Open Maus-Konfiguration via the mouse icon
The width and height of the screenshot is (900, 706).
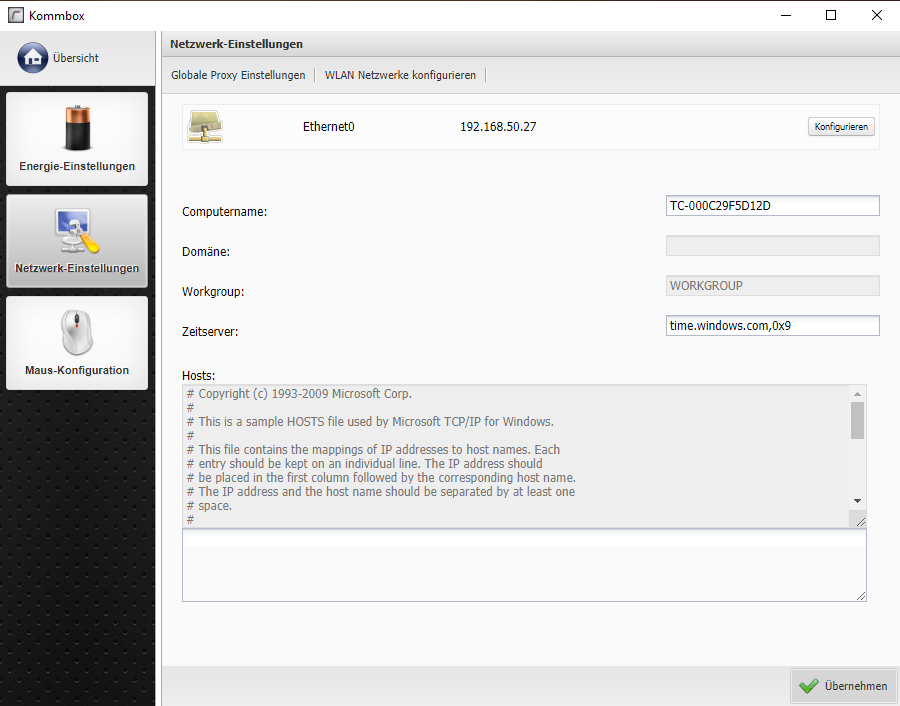click(x=77, y=333)
